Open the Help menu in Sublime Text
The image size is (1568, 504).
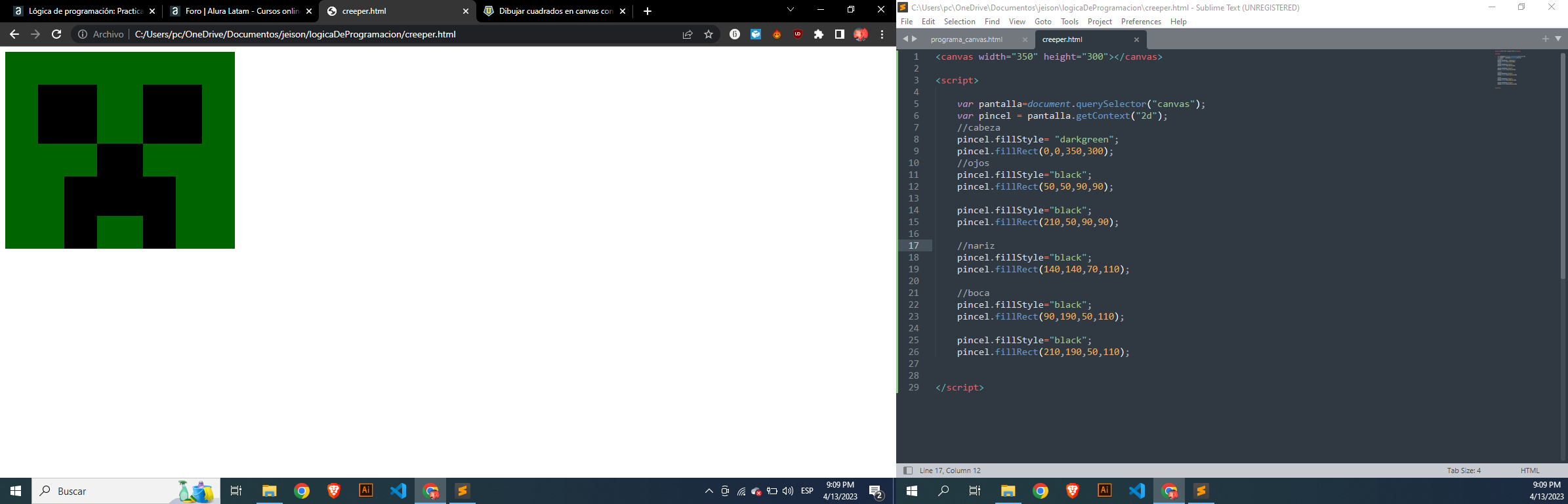click(1178, 22)
